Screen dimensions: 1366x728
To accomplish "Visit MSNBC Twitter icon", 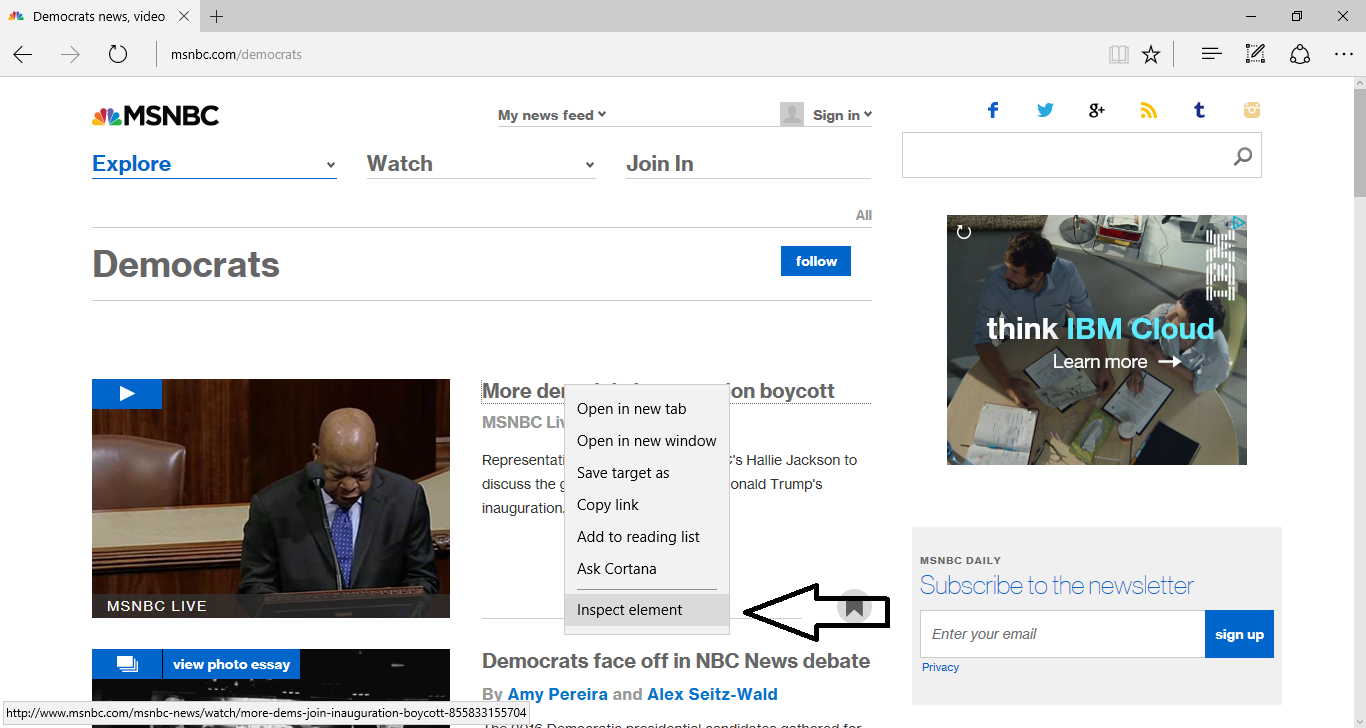I will (x=1045, y=110).
